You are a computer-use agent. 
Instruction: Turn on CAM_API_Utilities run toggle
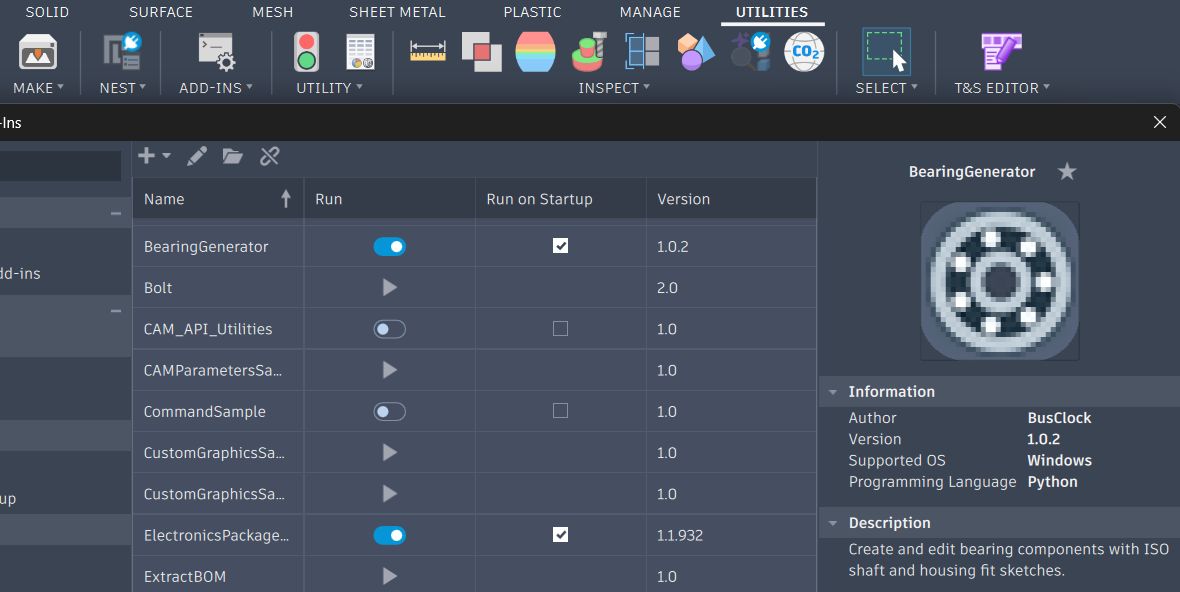tap(389, 329)
